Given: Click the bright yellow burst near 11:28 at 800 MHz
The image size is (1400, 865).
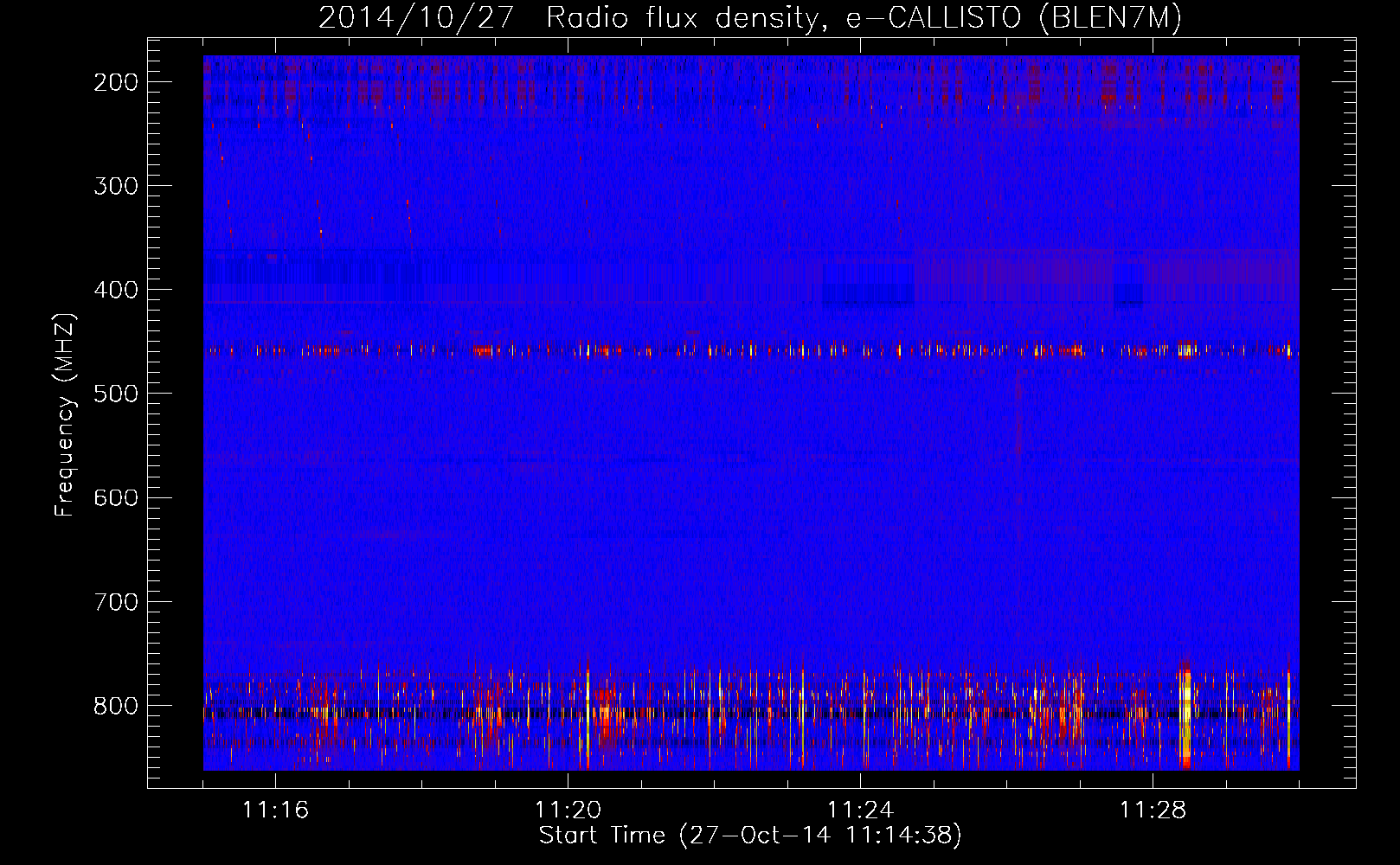Looking at the screenshot, I should coord(1185,714).
